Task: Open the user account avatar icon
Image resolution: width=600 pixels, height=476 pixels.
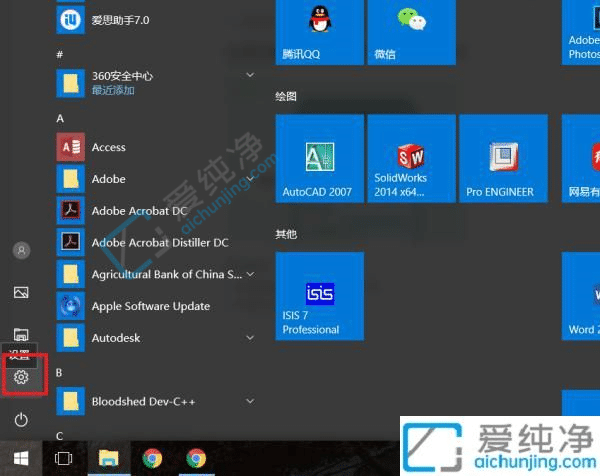Action: [x=21, y=251]
